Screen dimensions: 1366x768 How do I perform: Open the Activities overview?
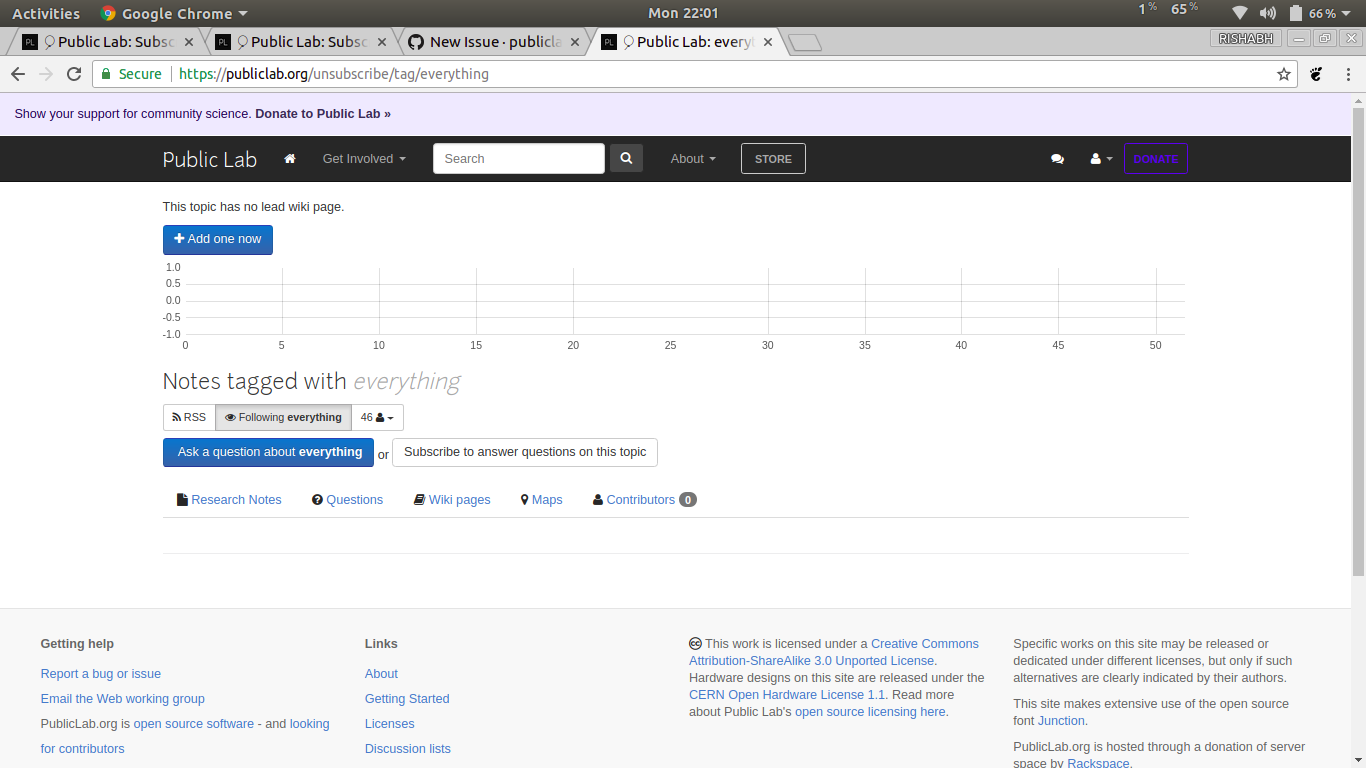[x=46, y=13]
